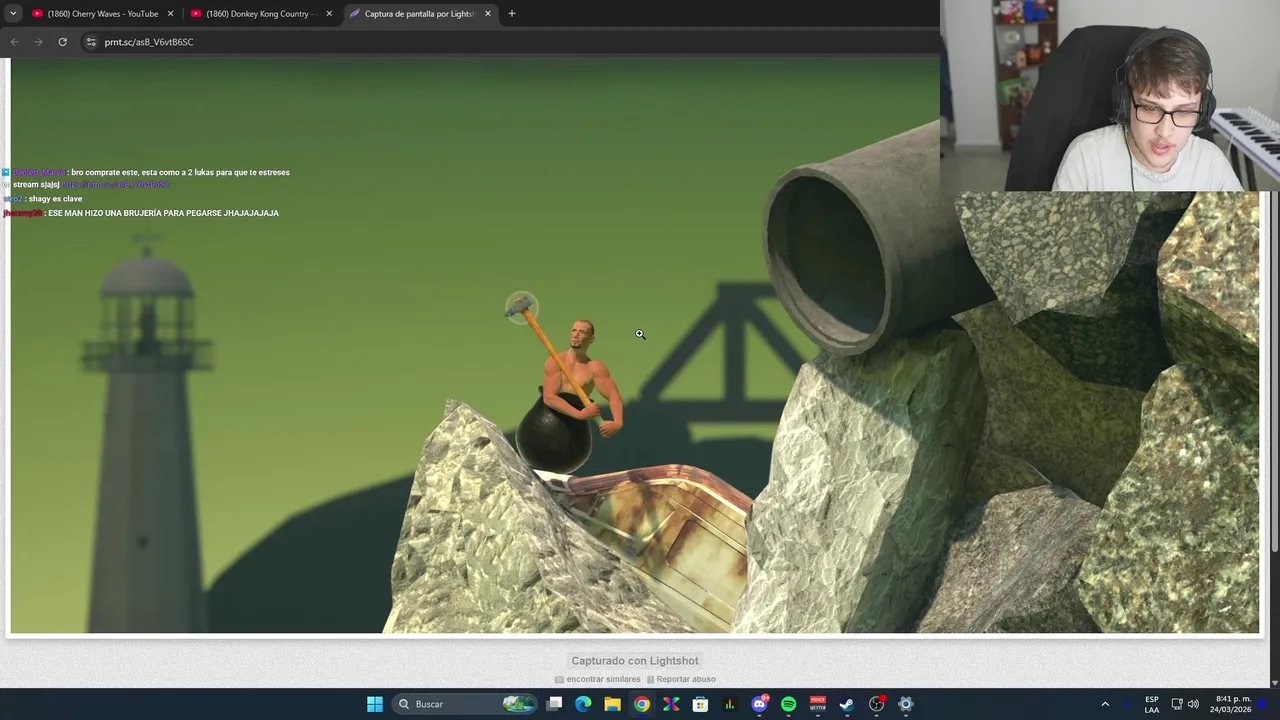Go forward in the browser
Viewport: 1280px width, 720px height.
pos(38,42)
